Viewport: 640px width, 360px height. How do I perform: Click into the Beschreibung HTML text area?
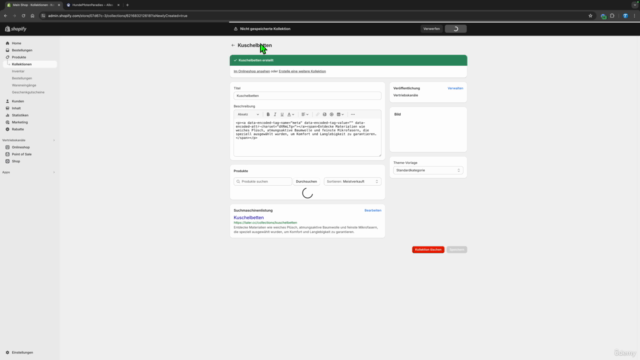(307, 137)
